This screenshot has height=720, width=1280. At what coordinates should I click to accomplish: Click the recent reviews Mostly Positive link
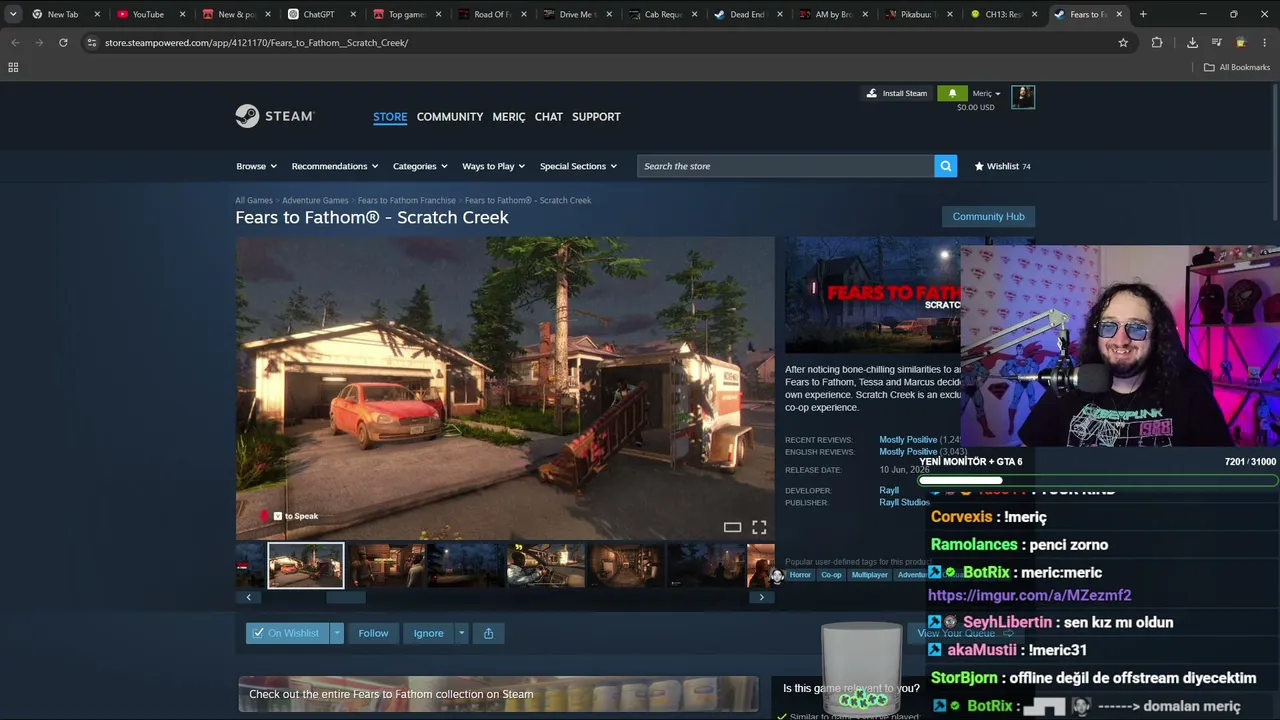pos(908,440)
